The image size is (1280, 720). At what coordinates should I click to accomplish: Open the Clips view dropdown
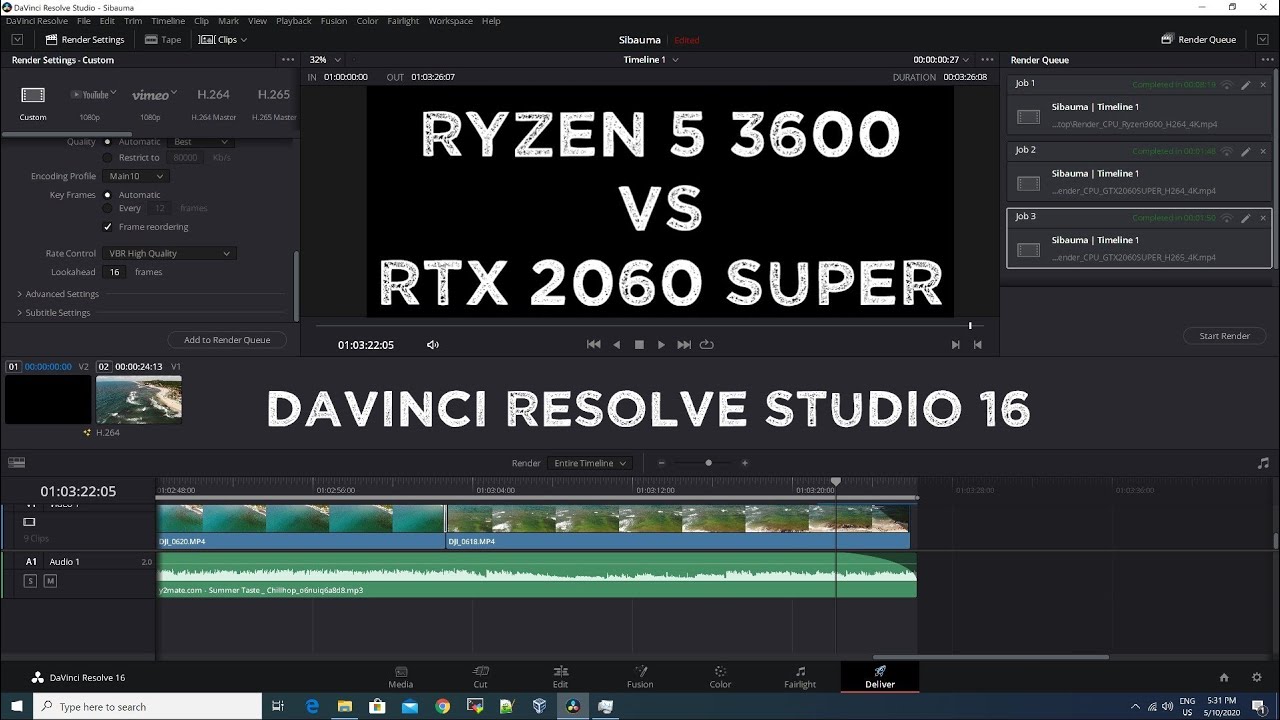coord(223,40)
